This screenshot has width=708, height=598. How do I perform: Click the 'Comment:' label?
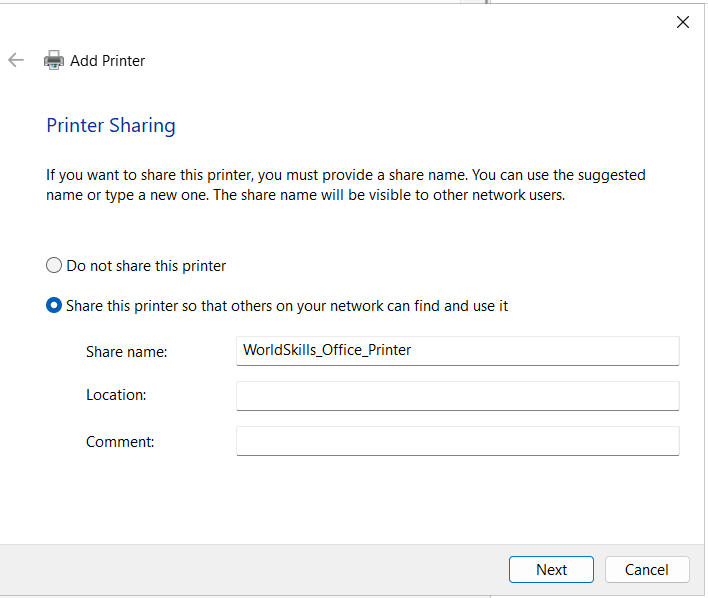[x=120, y=442]
